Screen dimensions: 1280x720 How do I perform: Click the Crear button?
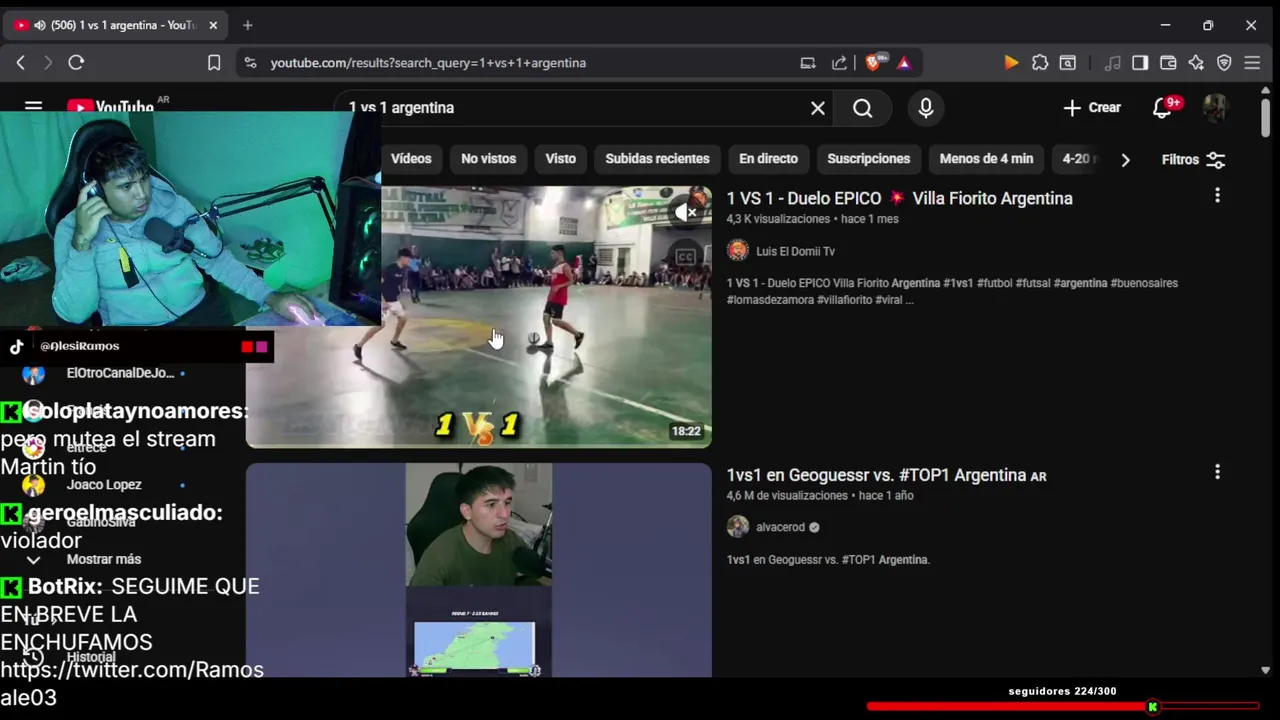click(1092, 108)
